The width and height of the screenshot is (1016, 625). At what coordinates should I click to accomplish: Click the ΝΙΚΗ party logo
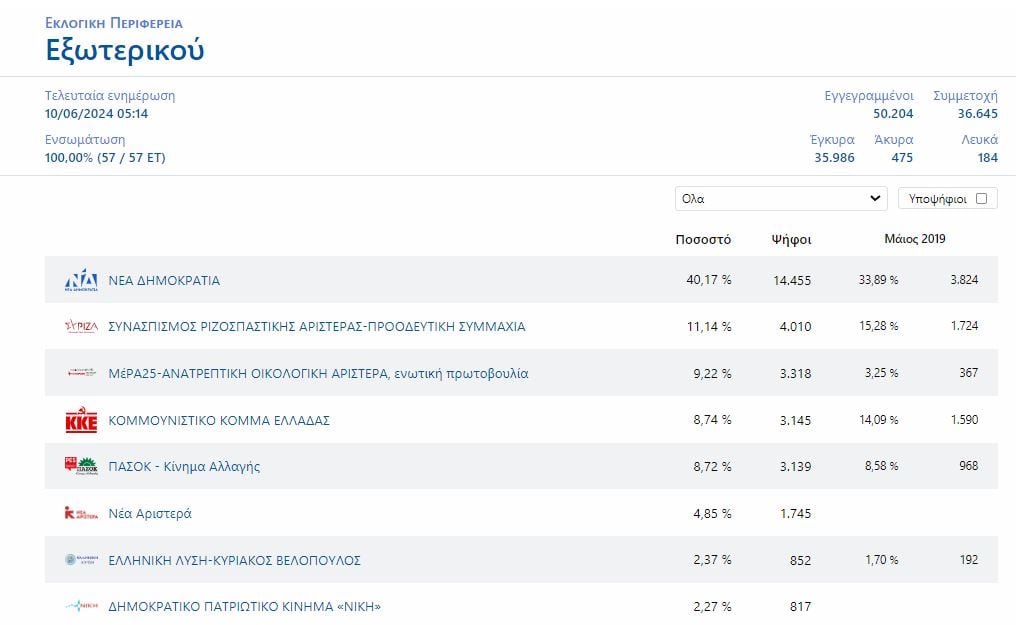point(81,606)
